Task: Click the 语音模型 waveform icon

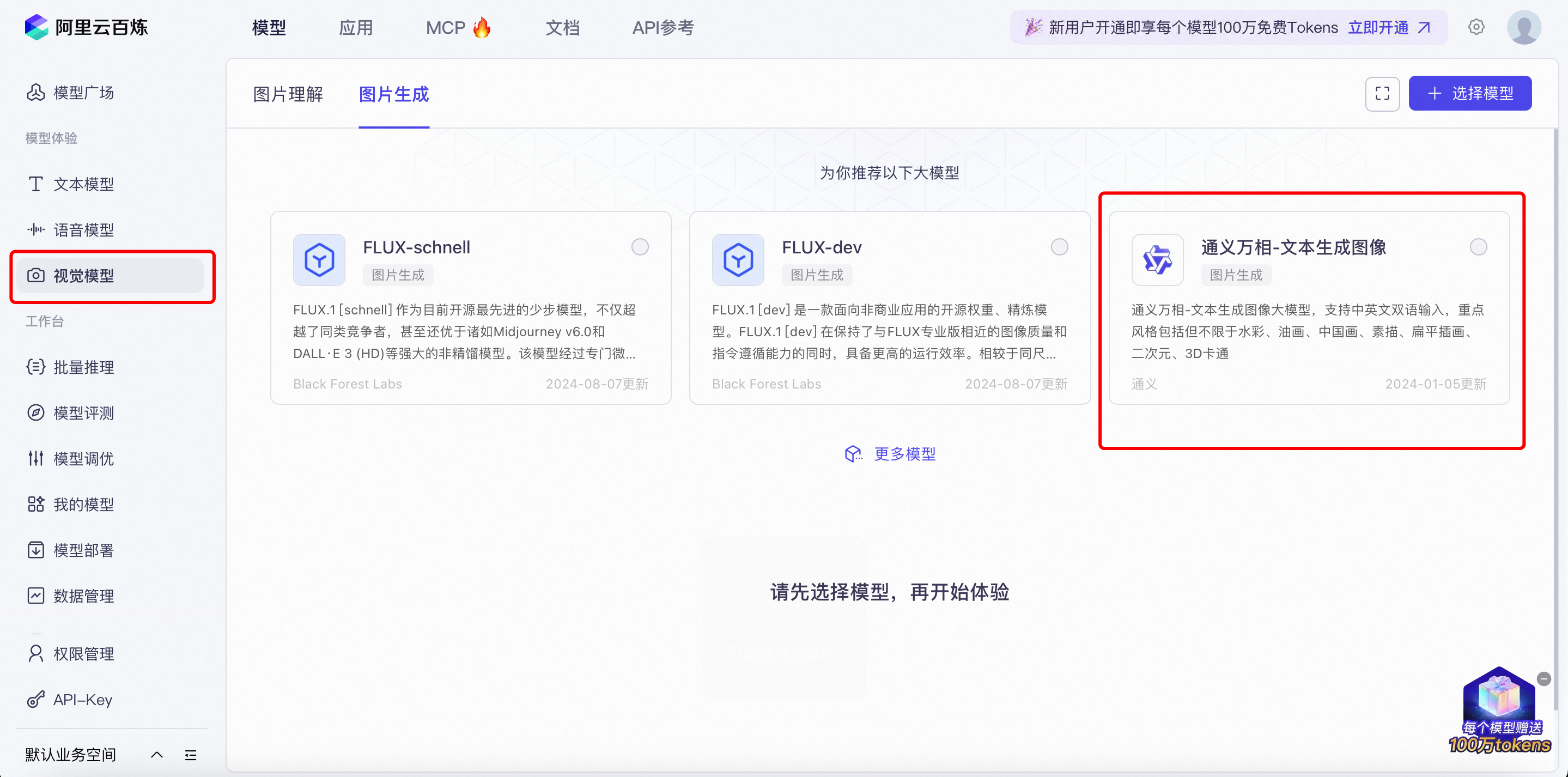Action: point(36,229)
